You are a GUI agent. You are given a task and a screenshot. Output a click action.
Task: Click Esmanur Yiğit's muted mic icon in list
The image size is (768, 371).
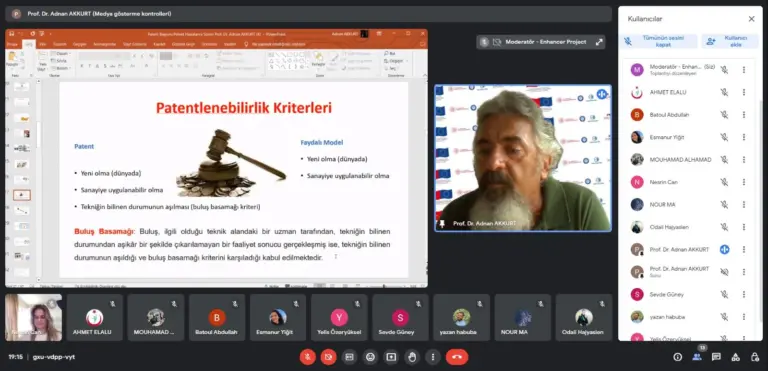724,137
